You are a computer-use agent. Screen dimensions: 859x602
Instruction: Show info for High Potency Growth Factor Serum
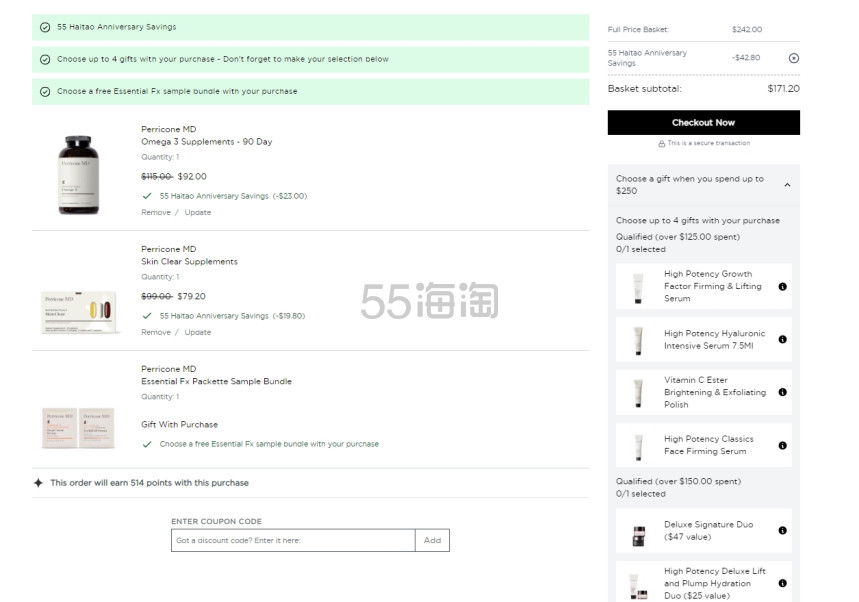782,286
